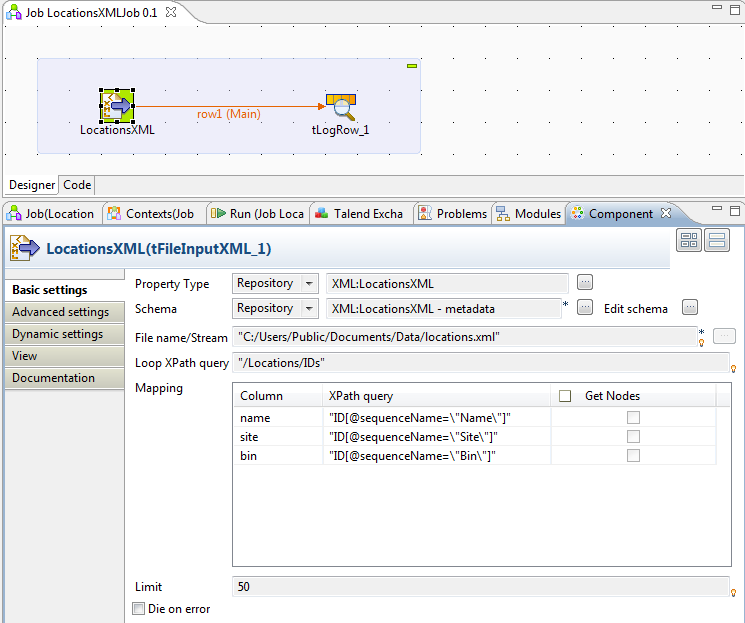Viewport: 745px width, 623px height.
Task: Switch to grid layout view icon
Action: (x=689, y=240)
